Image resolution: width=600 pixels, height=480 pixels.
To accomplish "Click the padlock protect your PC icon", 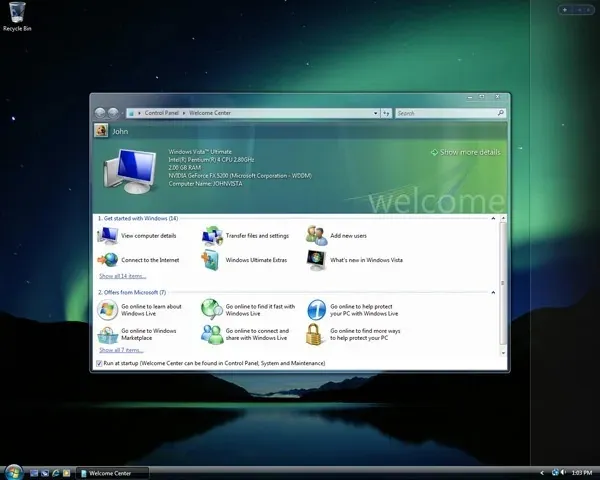I will click(314, 334).
